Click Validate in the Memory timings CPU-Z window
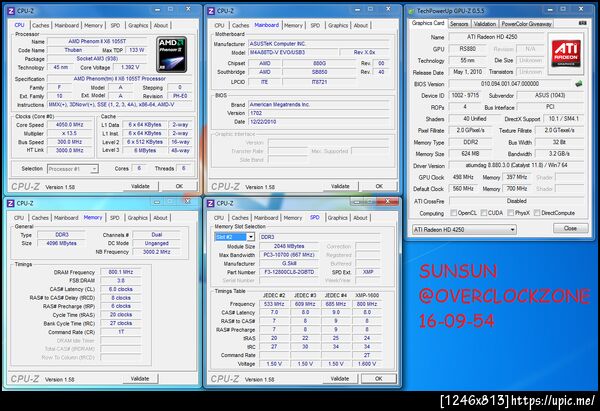The image size is (600, 411). point(140,378)
